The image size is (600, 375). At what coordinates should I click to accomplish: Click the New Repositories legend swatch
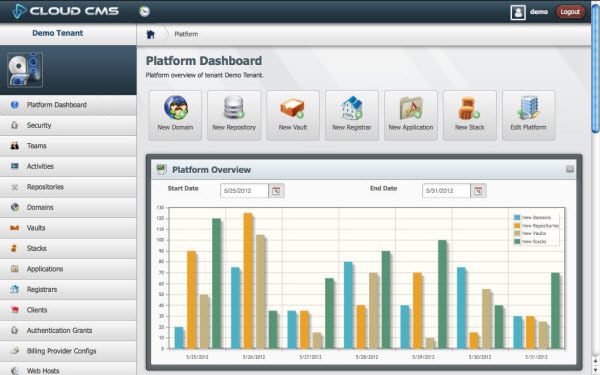pos(517,226)
